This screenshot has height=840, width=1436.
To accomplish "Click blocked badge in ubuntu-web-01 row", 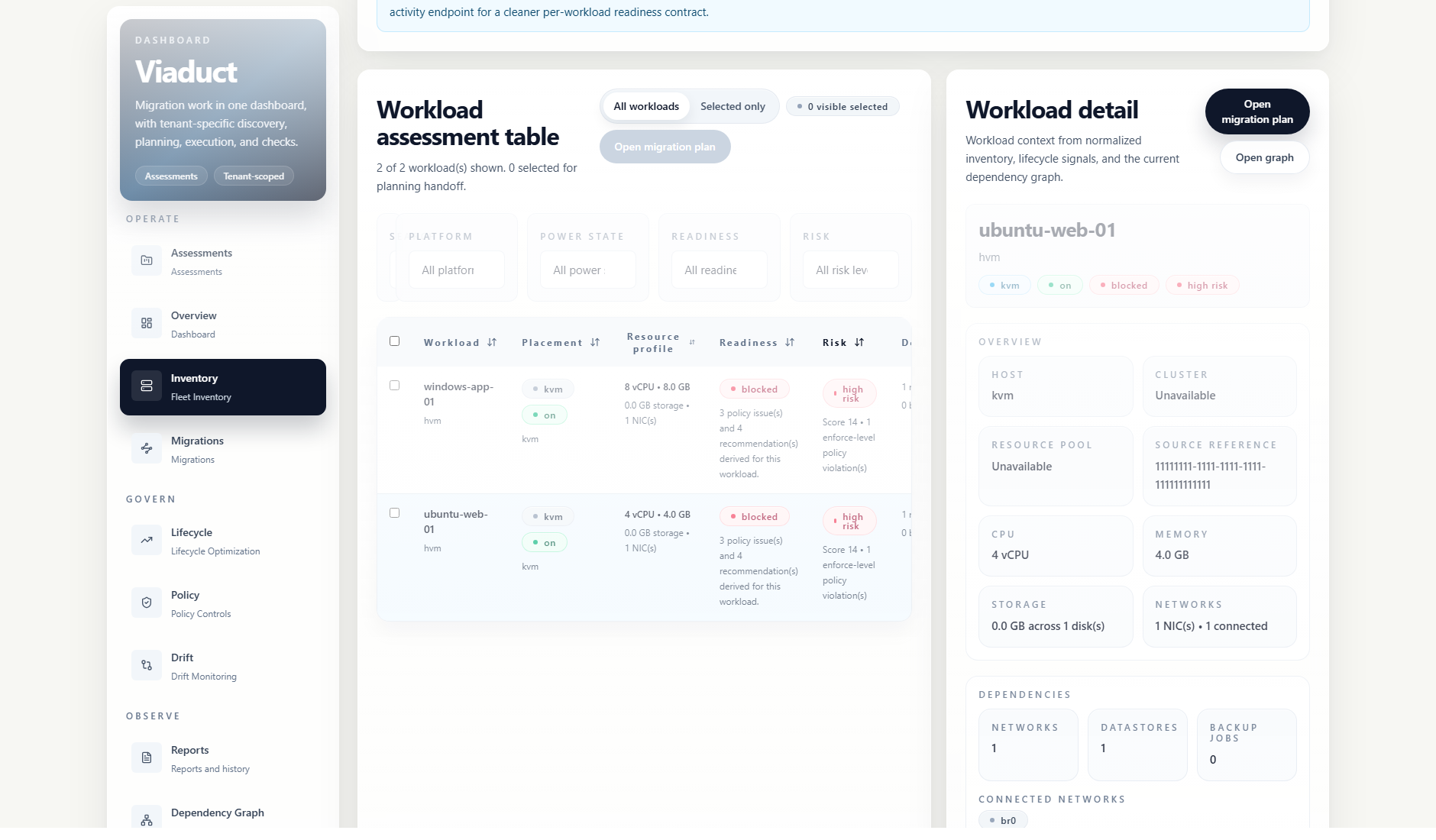I will click(755, 516).
